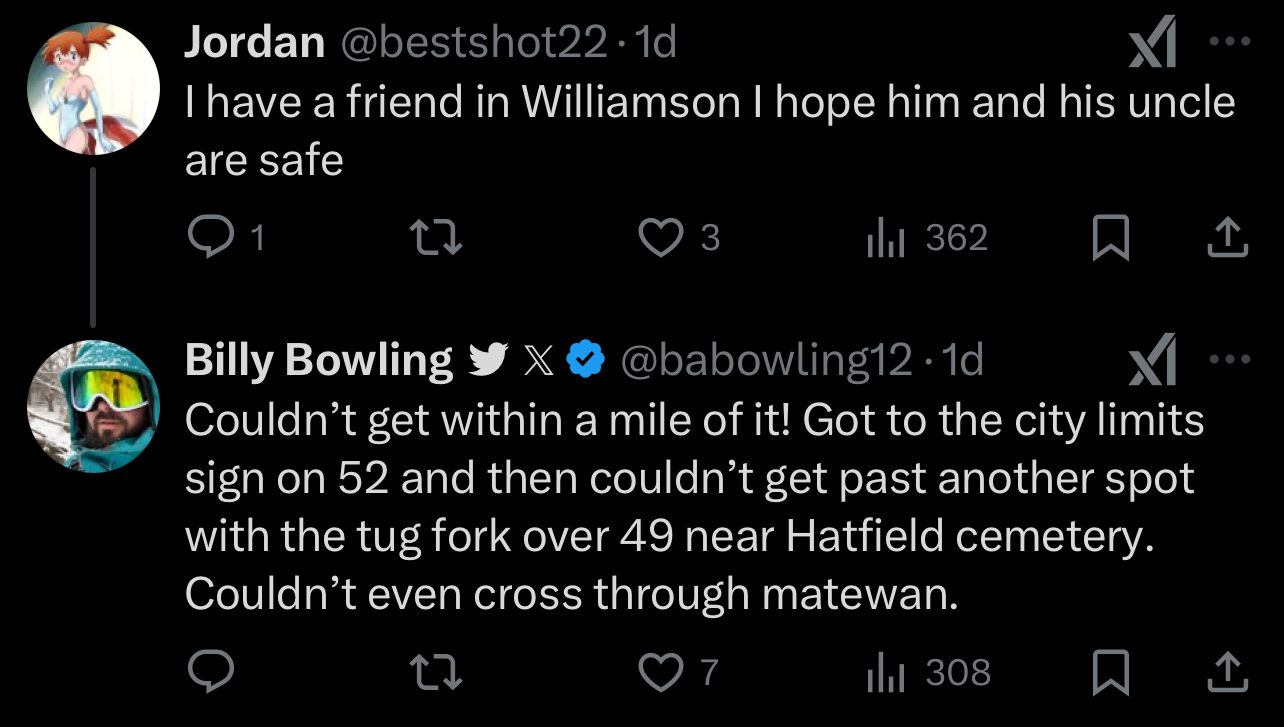Visit @babowling12 profile handle

pyautogui.click(x=767, y=360)
